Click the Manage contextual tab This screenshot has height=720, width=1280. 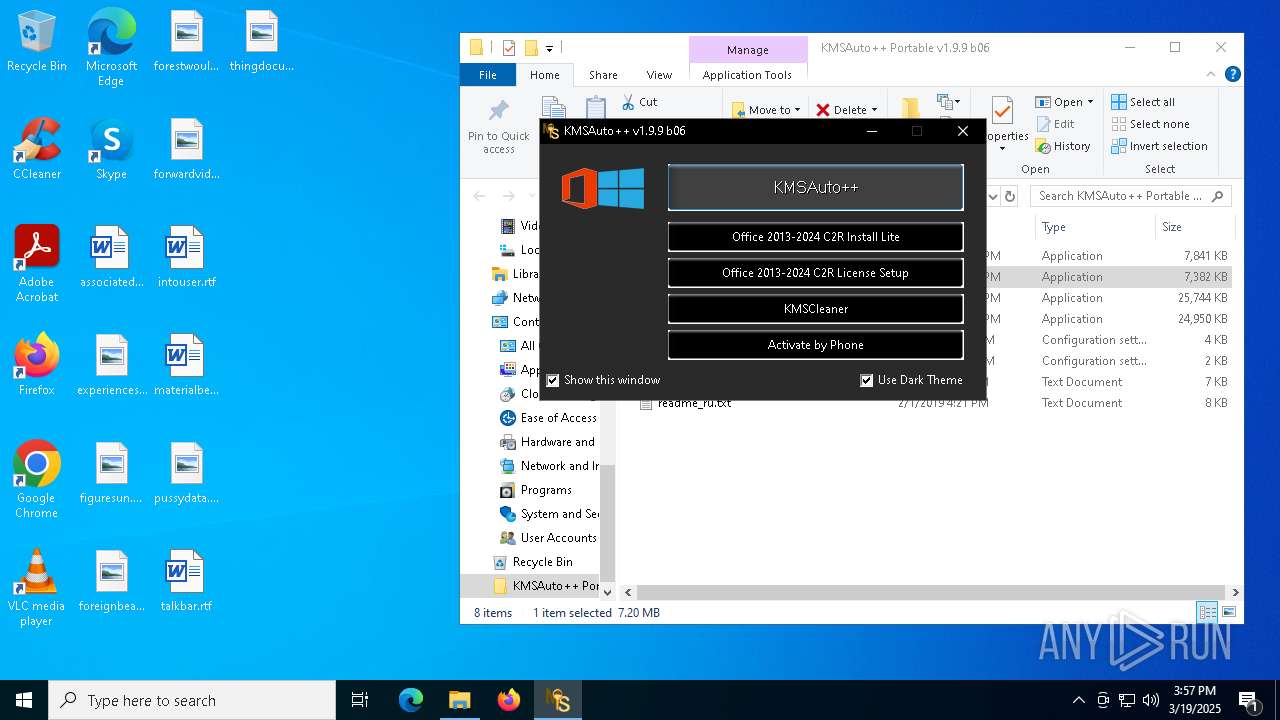[x=748, y=50]
